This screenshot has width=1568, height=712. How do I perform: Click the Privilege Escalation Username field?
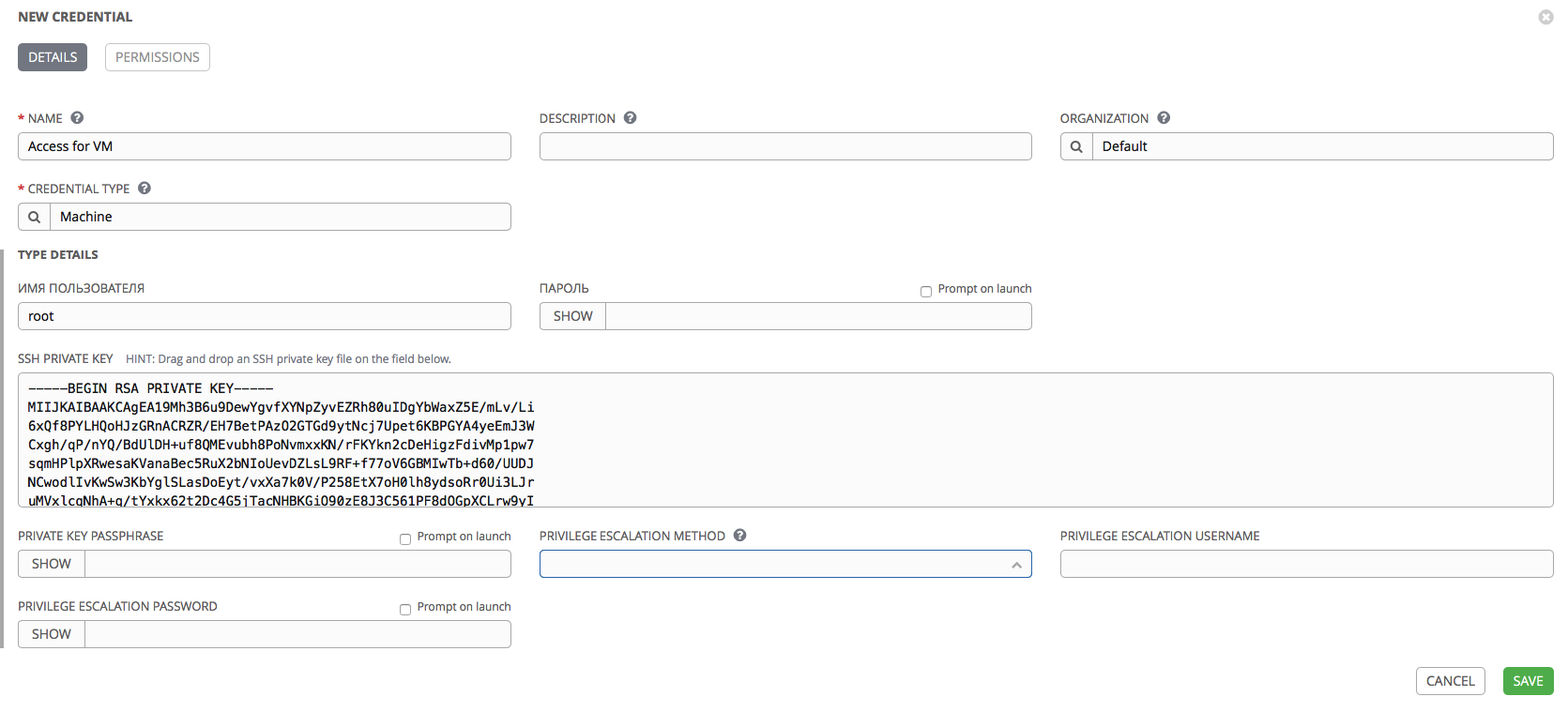(1306, 564)
